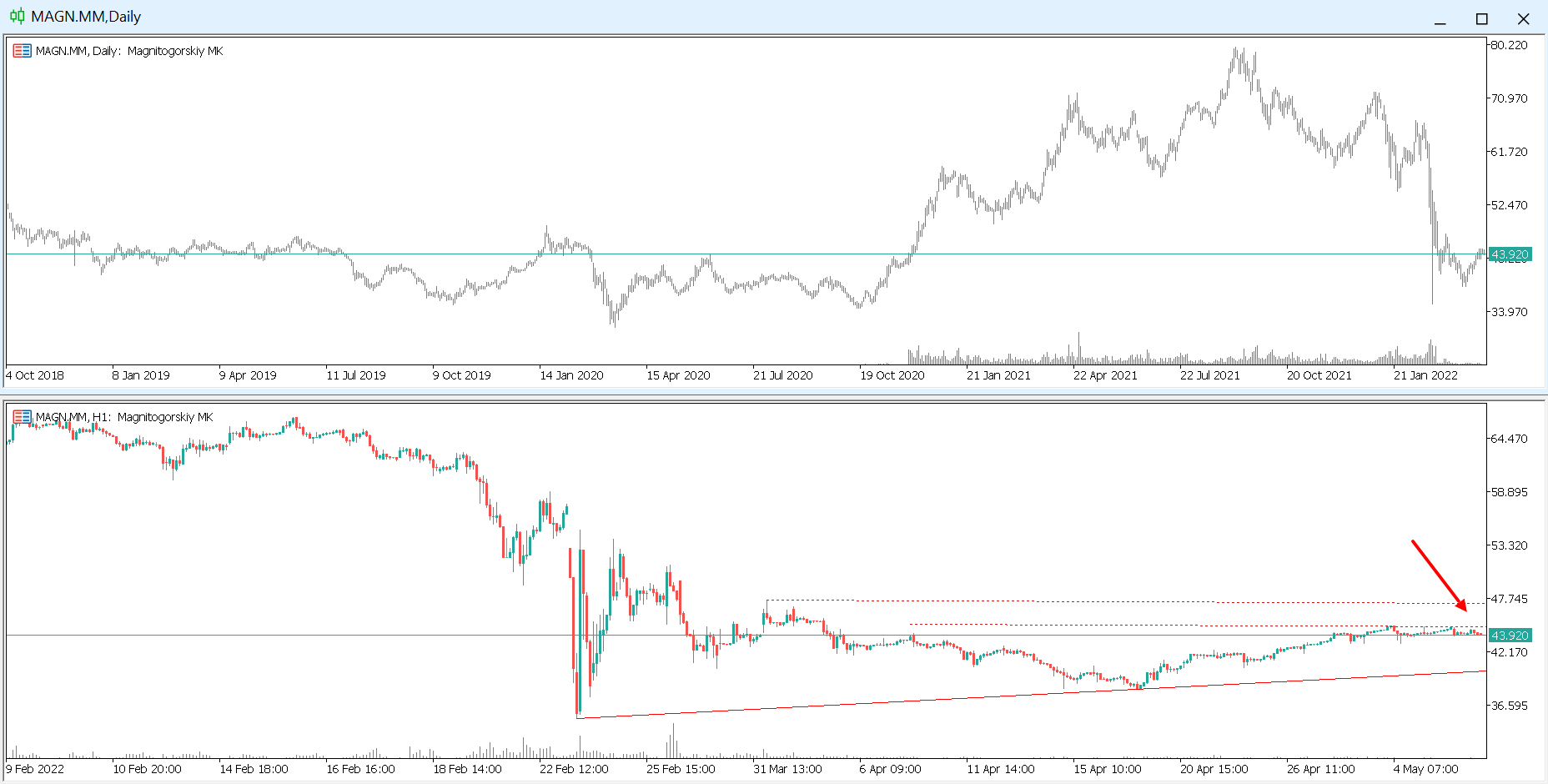
Task: Click the '20 Apr 15:00' time label
Action: pyautogui.click(x=1214, y=769)
